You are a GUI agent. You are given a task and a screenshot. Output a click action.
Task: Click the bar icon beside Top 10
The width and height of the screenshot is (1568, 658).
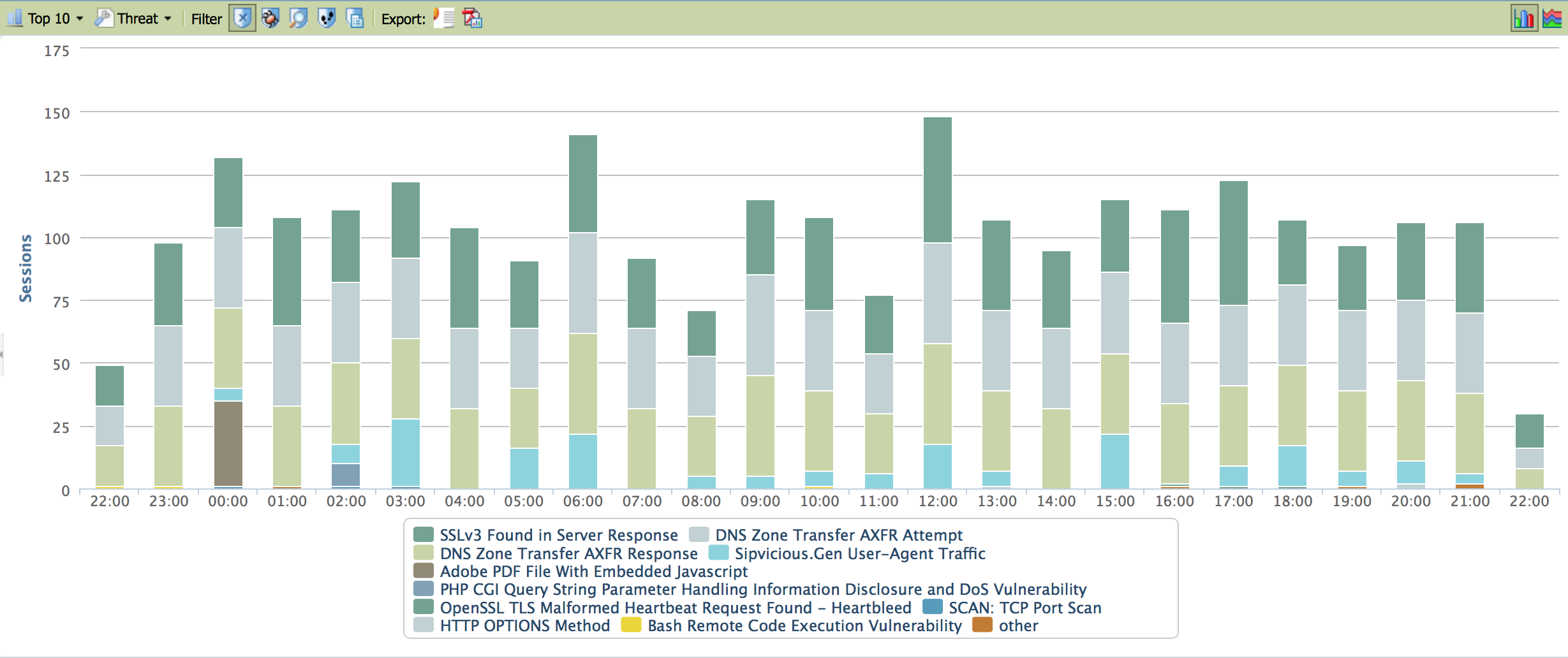[x=15, y=18]
